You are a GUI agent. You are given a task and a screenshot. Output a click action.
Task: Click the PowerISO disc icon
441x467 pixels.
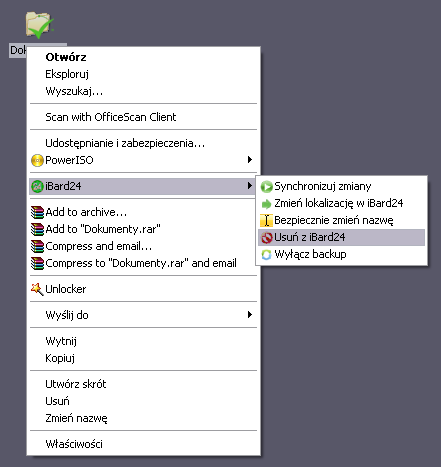[x=37, y=160]
